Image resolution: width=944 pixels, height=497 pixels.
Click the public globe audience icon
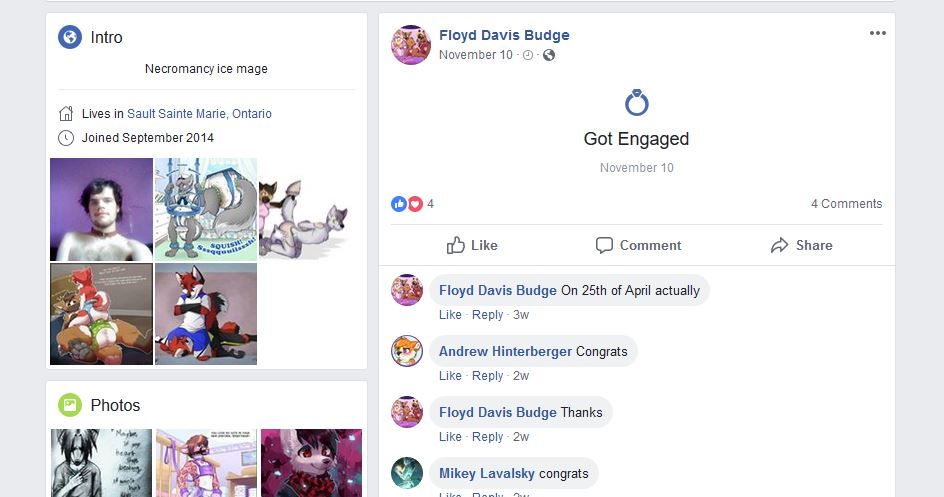[548, 55]
